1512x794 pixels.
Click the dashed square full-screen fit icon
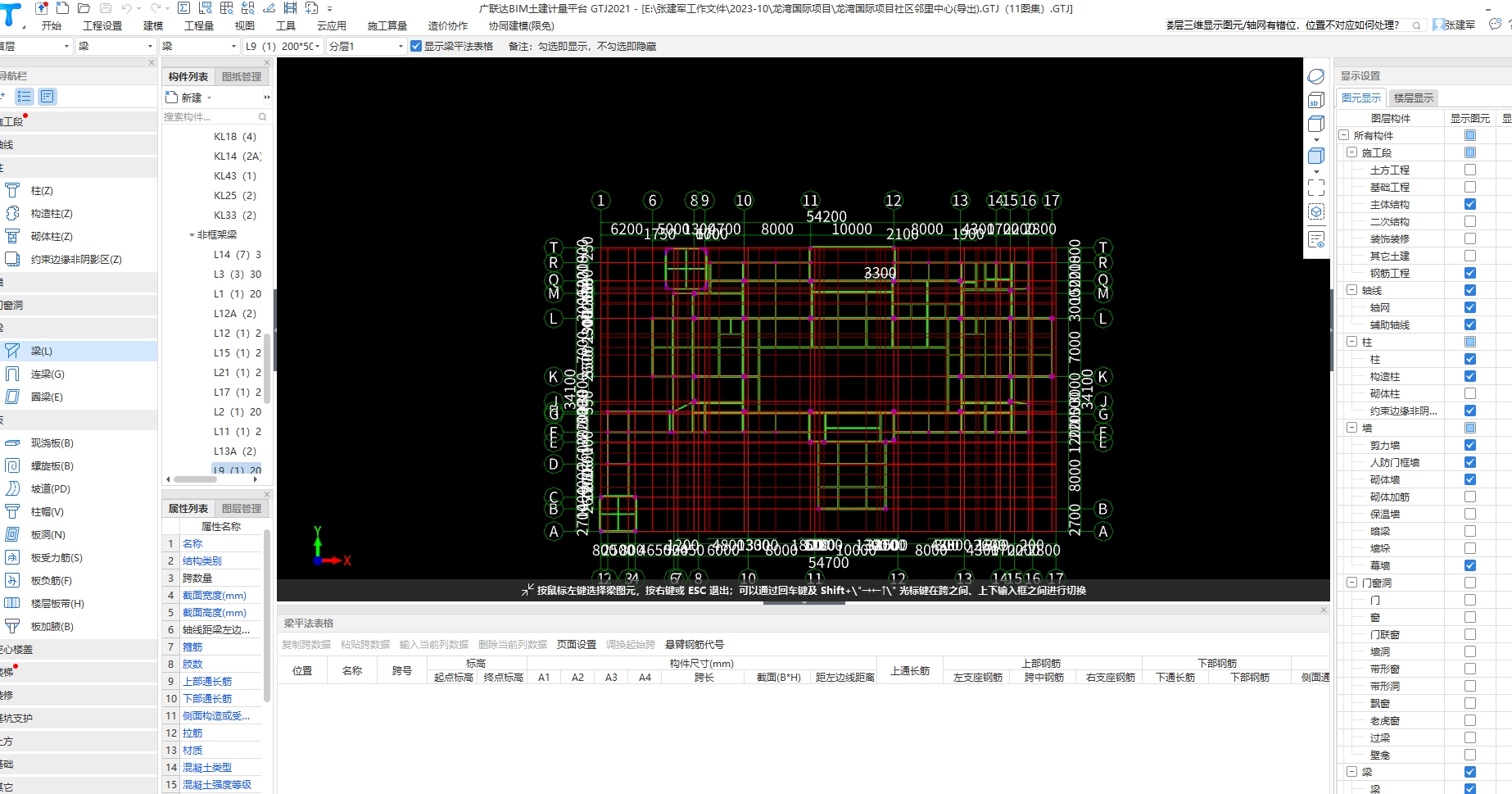[x=1316, y=187]
